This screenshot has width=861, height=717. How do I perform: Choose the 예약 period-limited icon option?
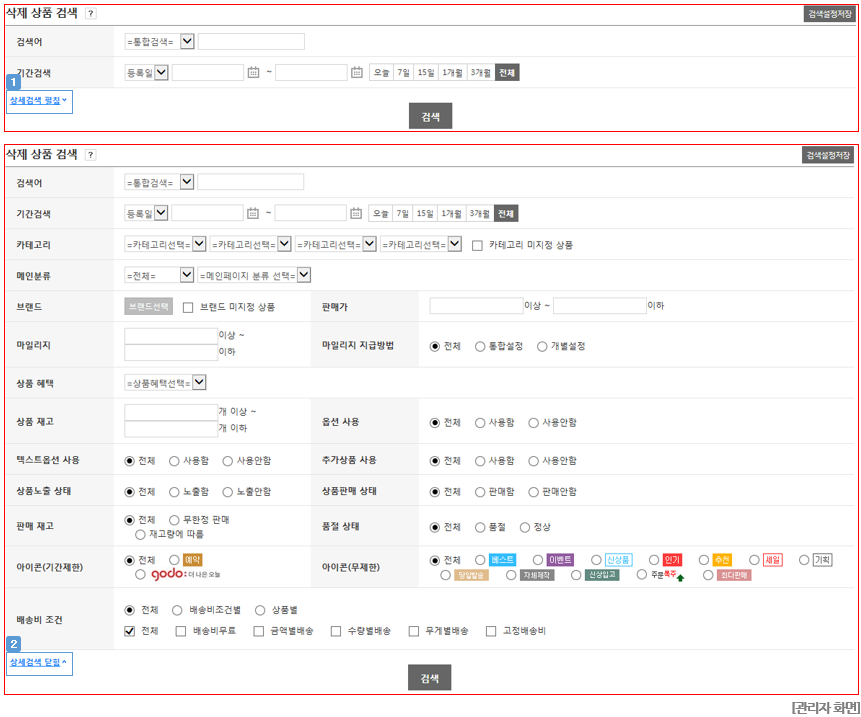pos(174,560)
